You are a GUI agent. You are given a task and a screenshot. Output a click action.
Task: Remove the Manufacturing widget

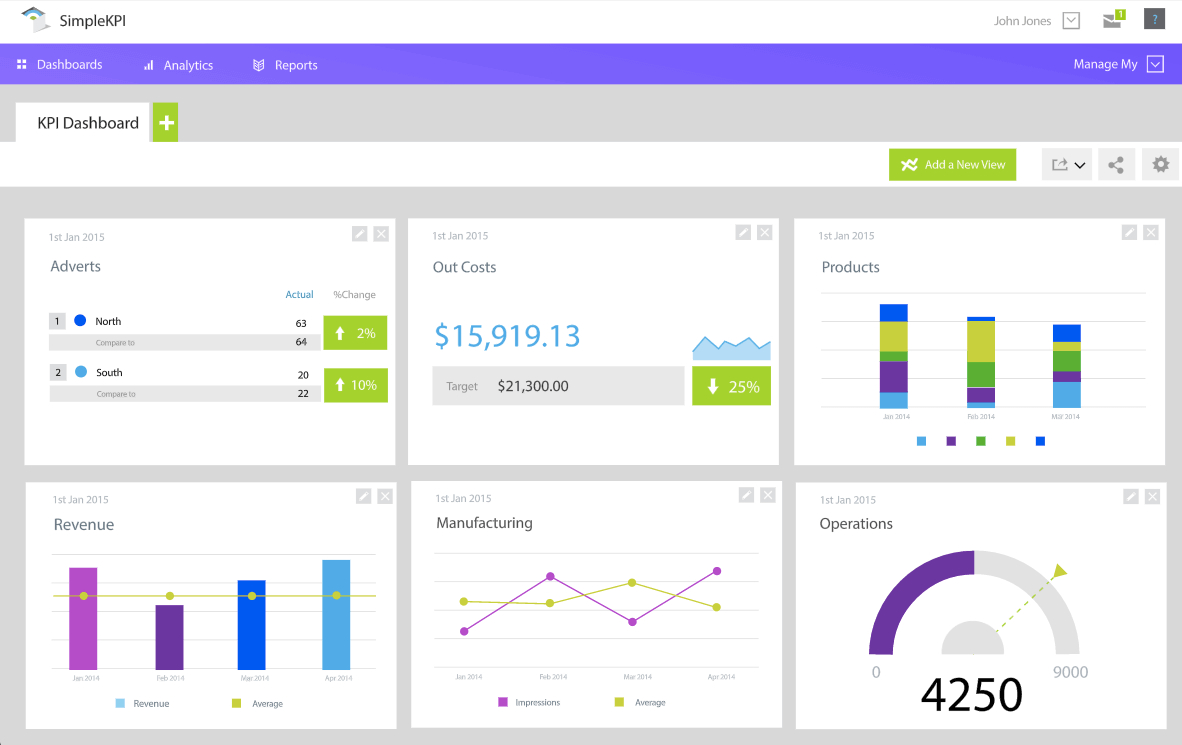coord(768,494)
